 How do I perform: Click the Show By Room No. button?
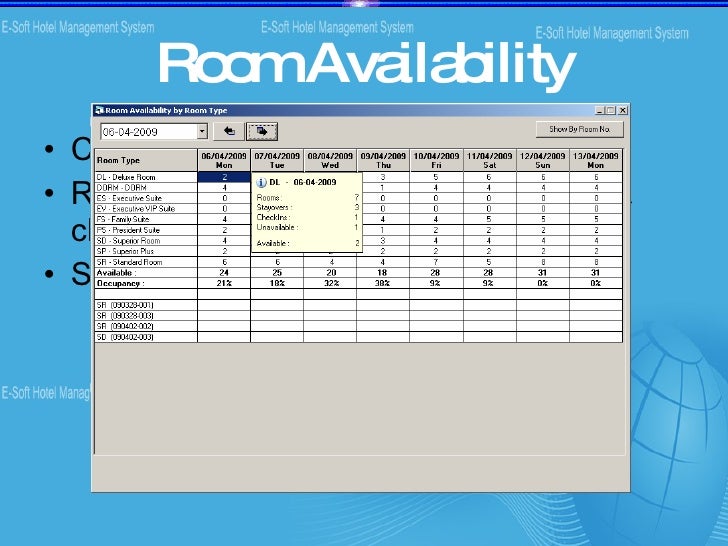[x=579, y=129]
